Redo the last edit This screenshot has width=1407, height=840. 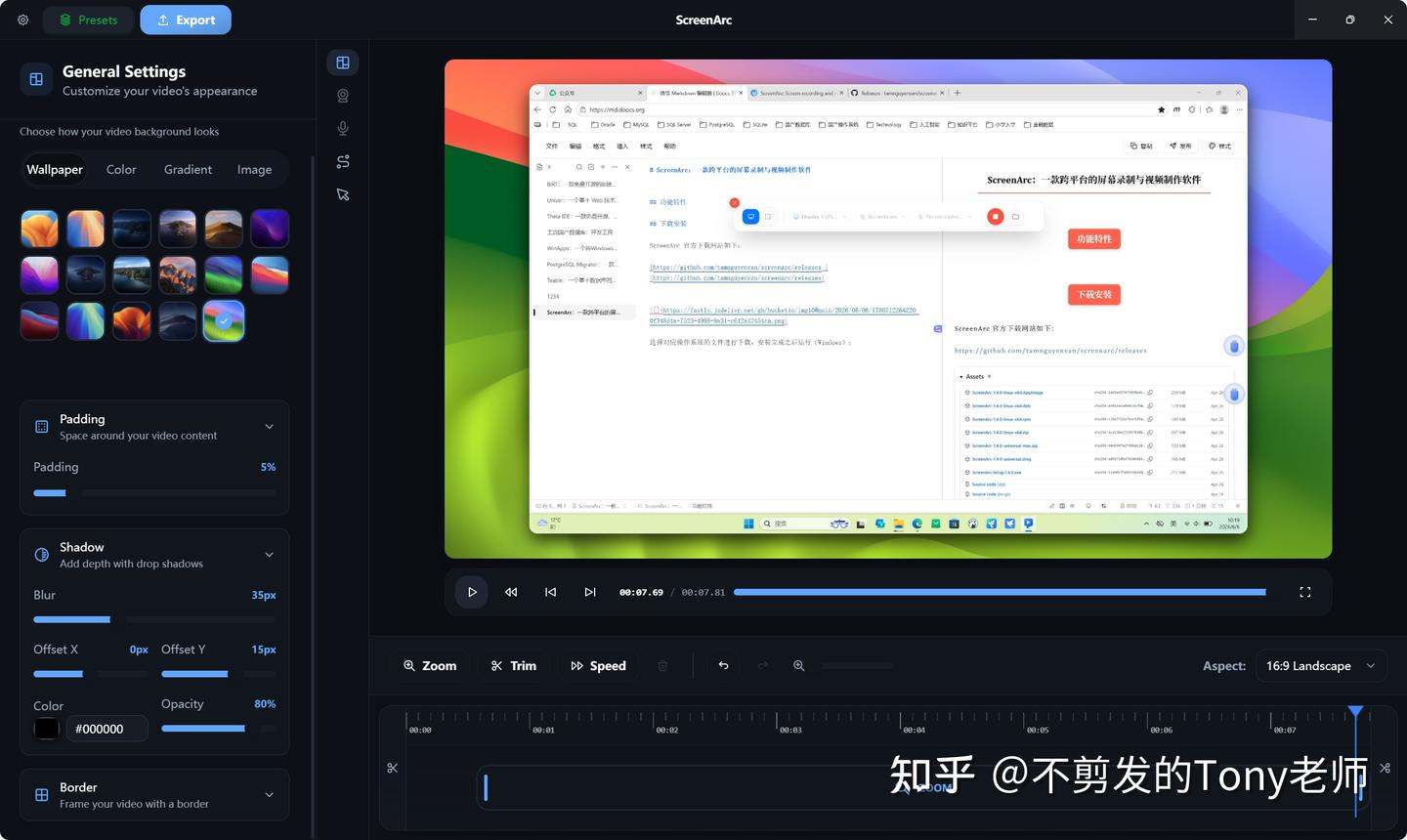762,666
